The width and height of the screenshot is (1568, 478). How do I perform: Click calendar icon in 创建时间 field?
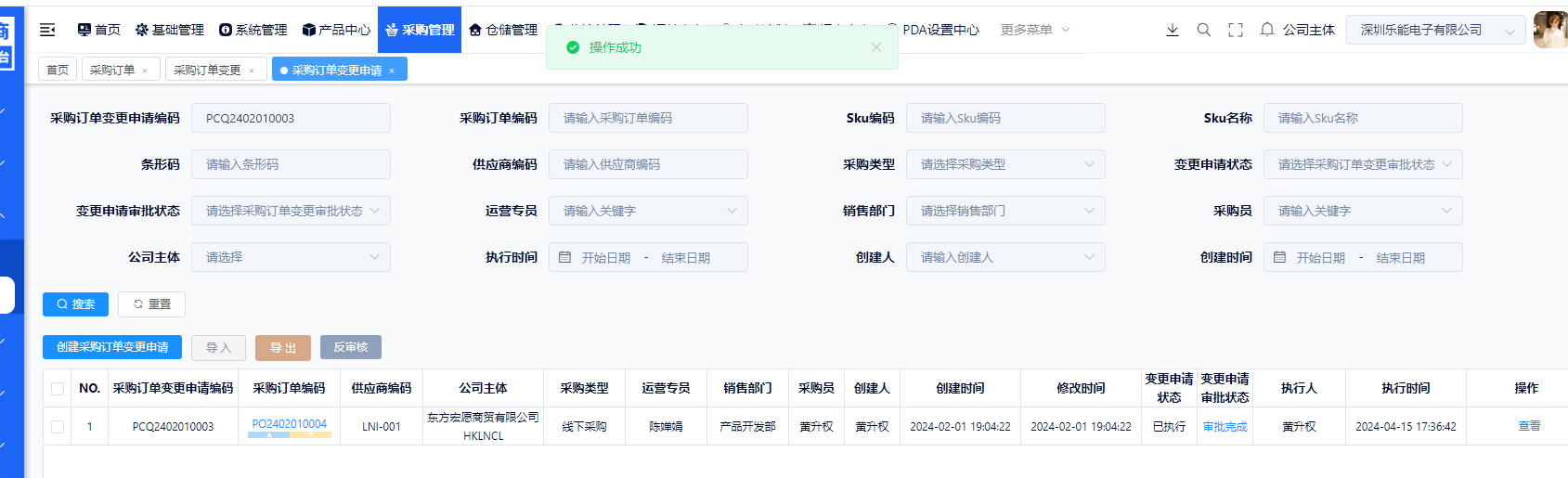pos(1280,257)
